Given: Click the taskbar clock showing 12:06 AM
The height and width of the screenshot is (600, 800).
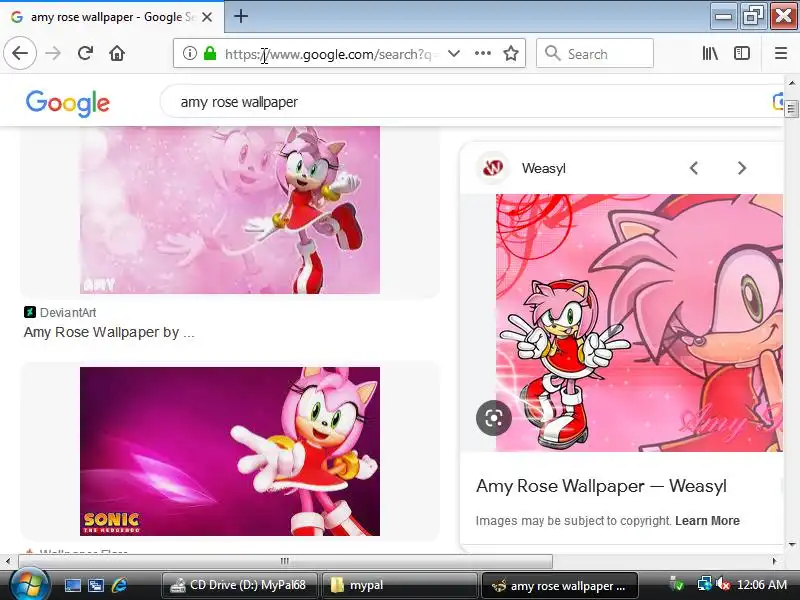Looking at the screenshot, I should (762, 585).
